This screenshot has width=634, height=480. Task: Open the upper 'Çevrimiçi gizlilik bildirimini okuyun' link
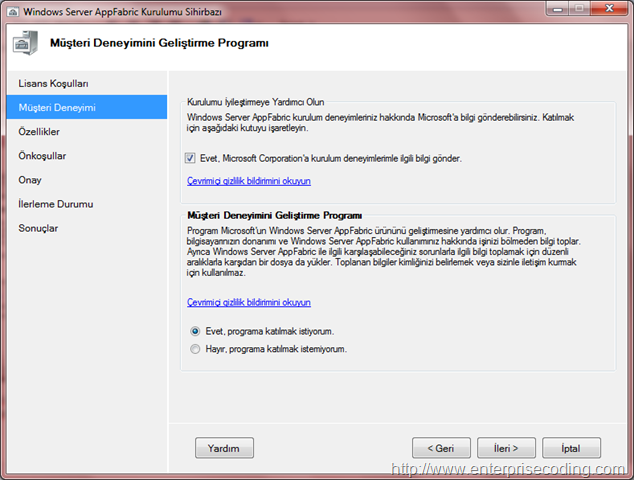(x=249, y=181)
